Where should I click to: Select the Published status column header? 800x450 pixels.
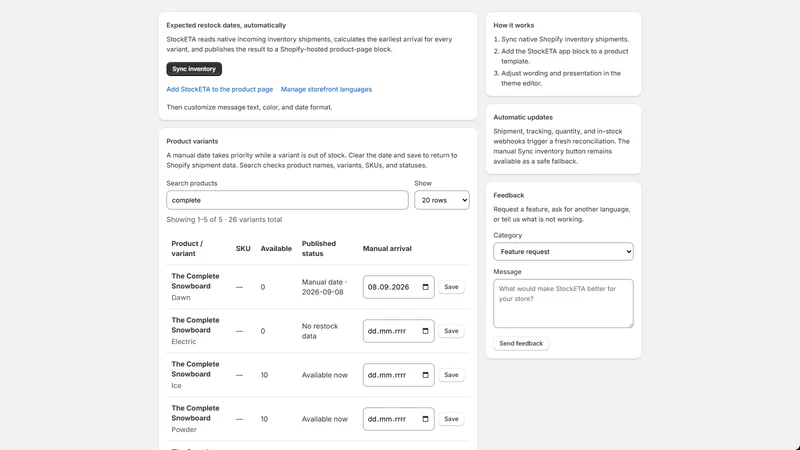(x=319, y=248)
